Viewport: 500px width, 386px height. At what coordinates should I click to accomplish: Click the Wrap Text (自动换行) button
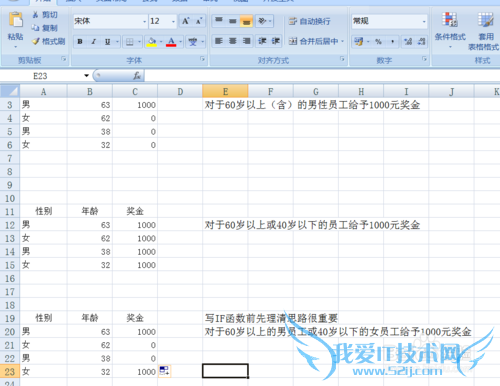tap(310, 21)
